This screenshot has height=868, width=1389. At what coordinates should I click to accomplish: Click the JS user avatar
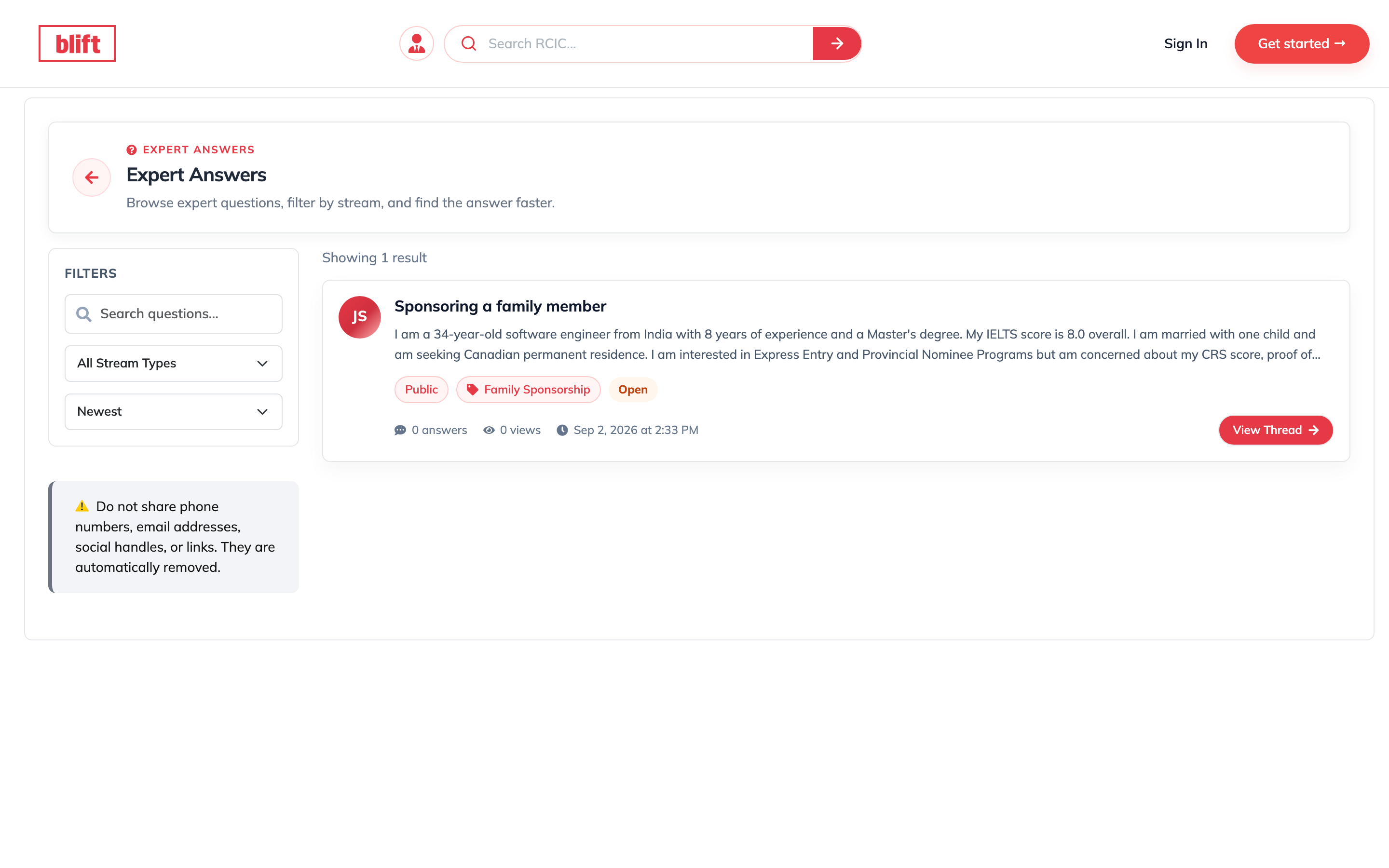[x=359, y=317]
